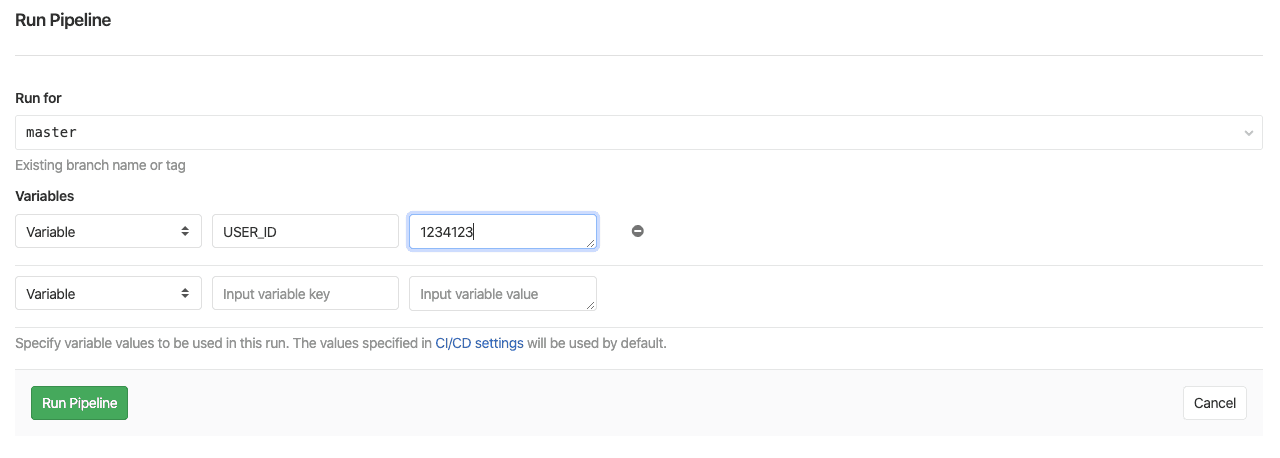The image size is (1280, 458).
Task: Click the Run for label
Action: (38, 98)
